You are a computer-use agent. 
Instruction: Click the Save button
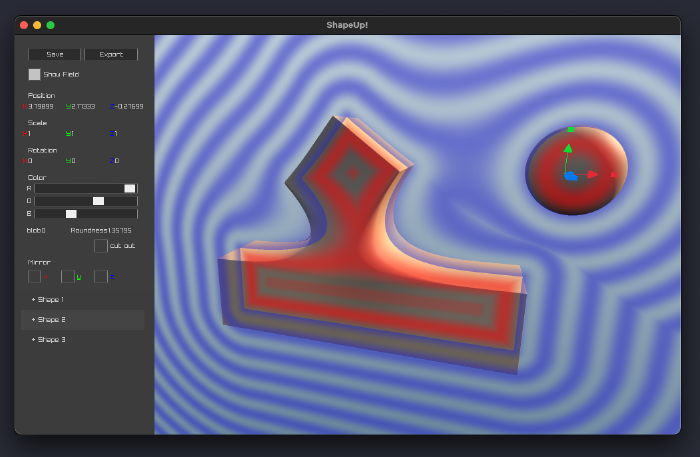[x=54, y=54]
